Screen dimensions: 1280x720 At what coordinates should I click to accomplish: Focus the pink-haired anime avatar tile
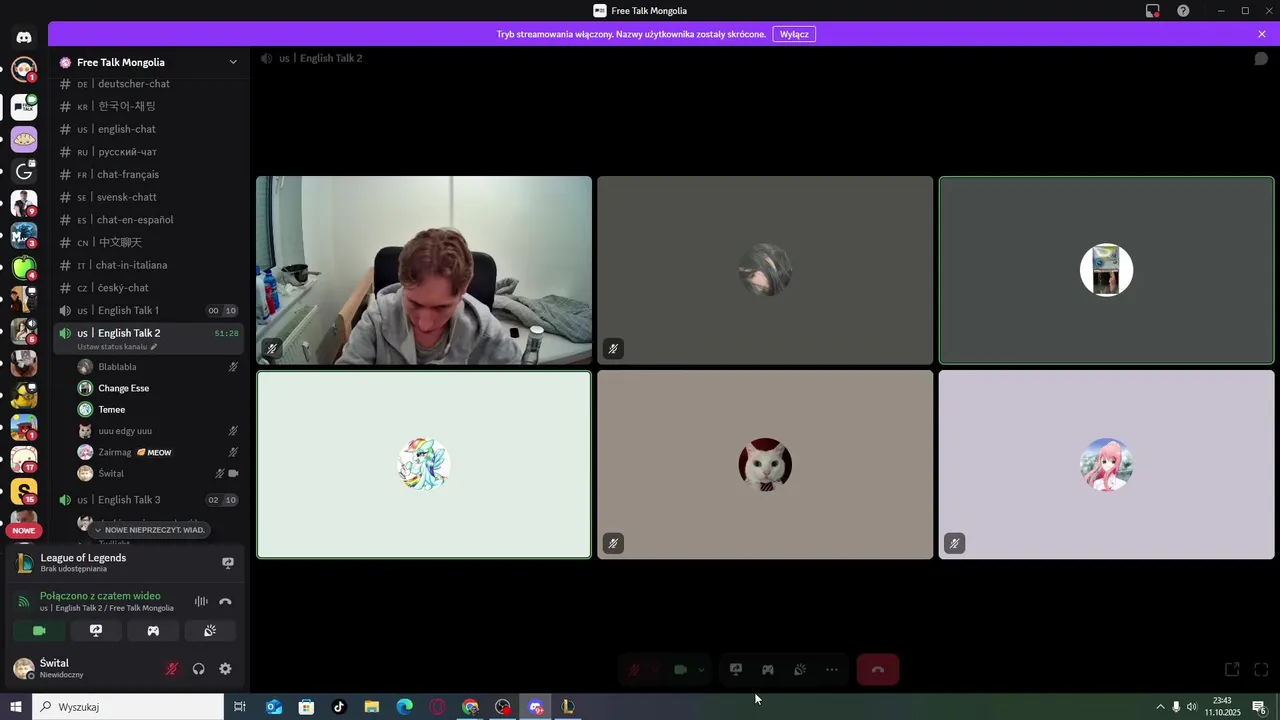pyautogui.click(x=1106, y=464)
